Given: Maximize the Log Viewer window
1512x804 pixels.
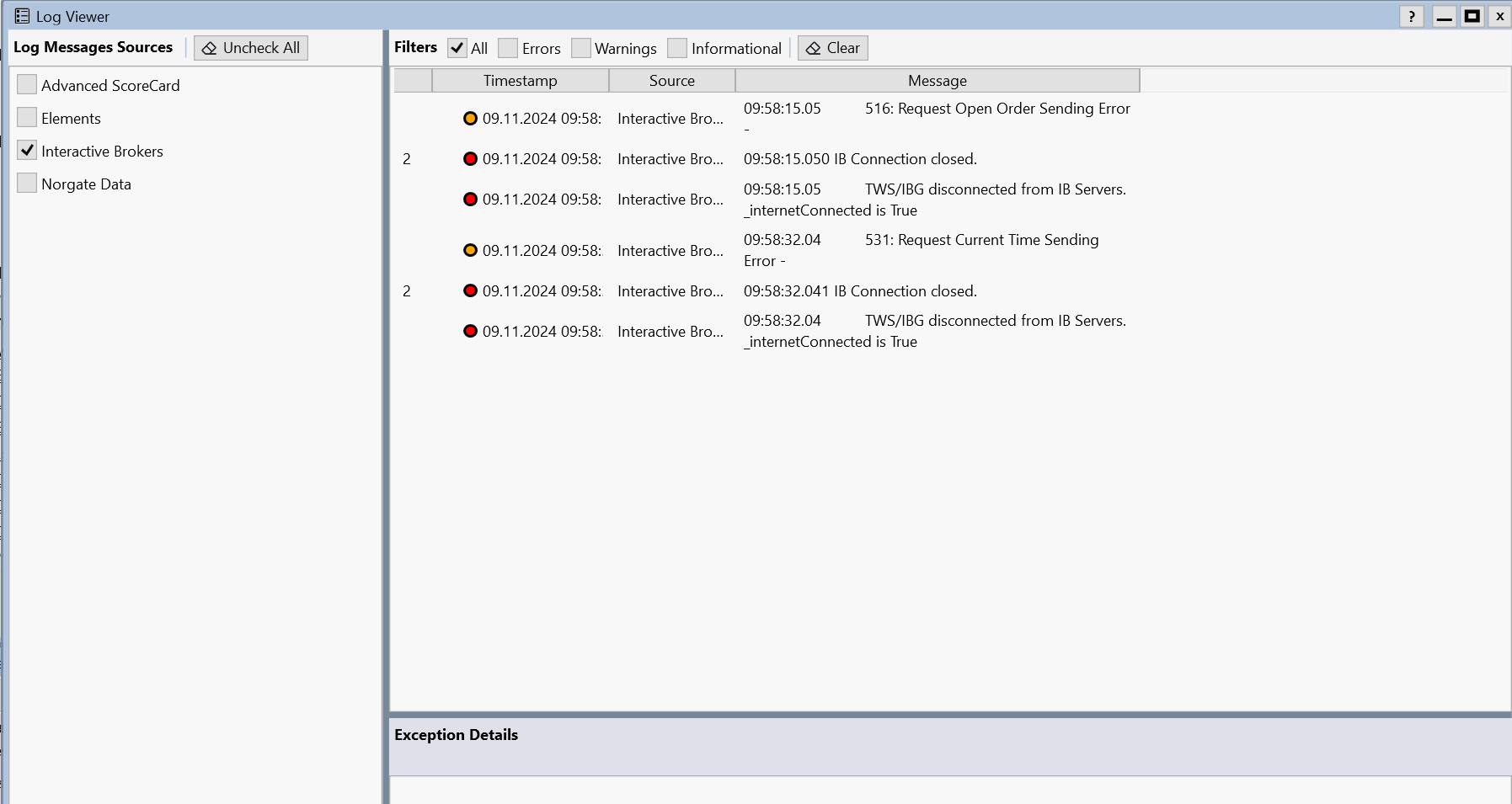Looking at the screenshot, I should pos(1472,16).
